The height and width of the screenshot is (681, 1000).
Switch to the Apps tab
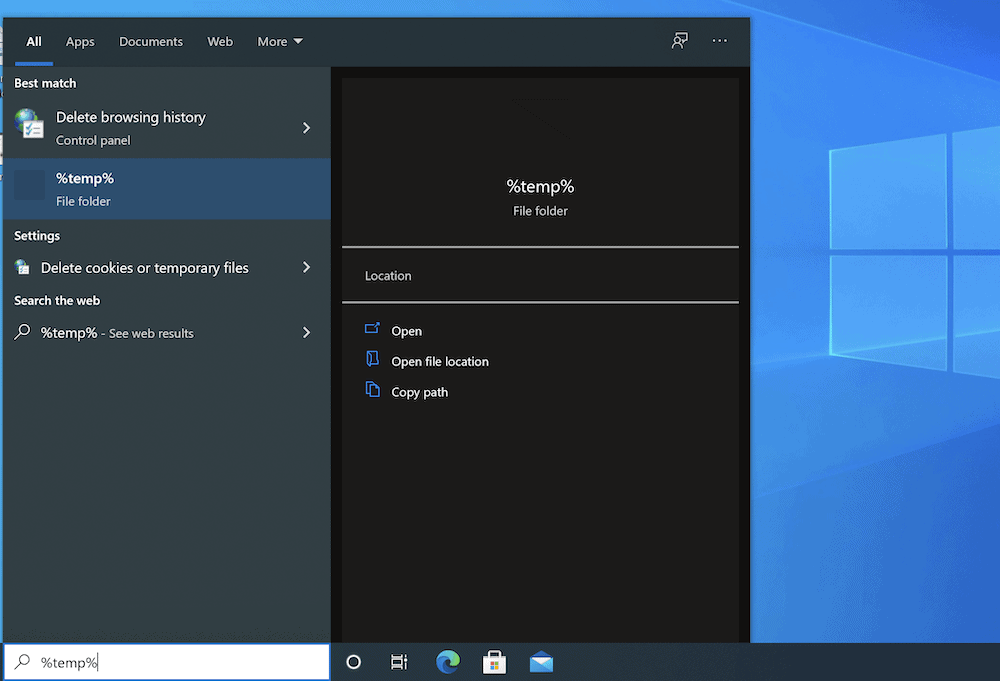click(80, 42)
